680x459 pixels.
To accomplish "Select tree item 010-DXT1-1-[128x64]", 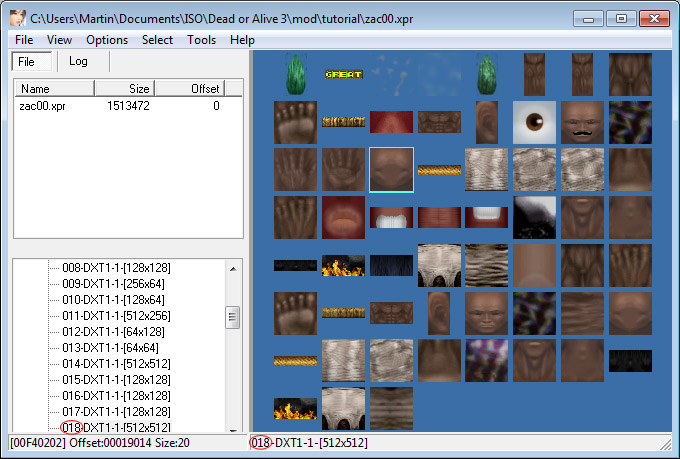I will click(113, 300).
